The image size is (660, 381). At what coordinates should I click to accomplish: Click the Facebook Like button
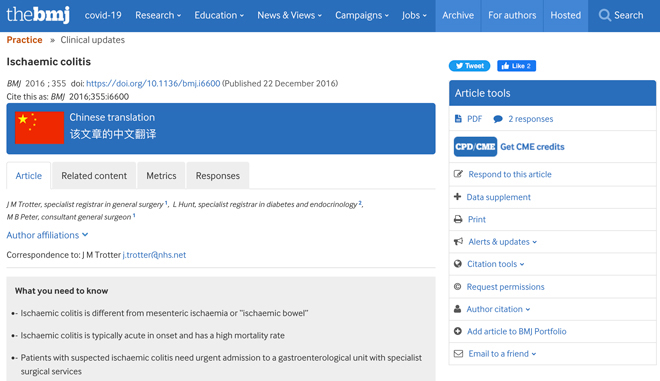click(x=516, y=66)
